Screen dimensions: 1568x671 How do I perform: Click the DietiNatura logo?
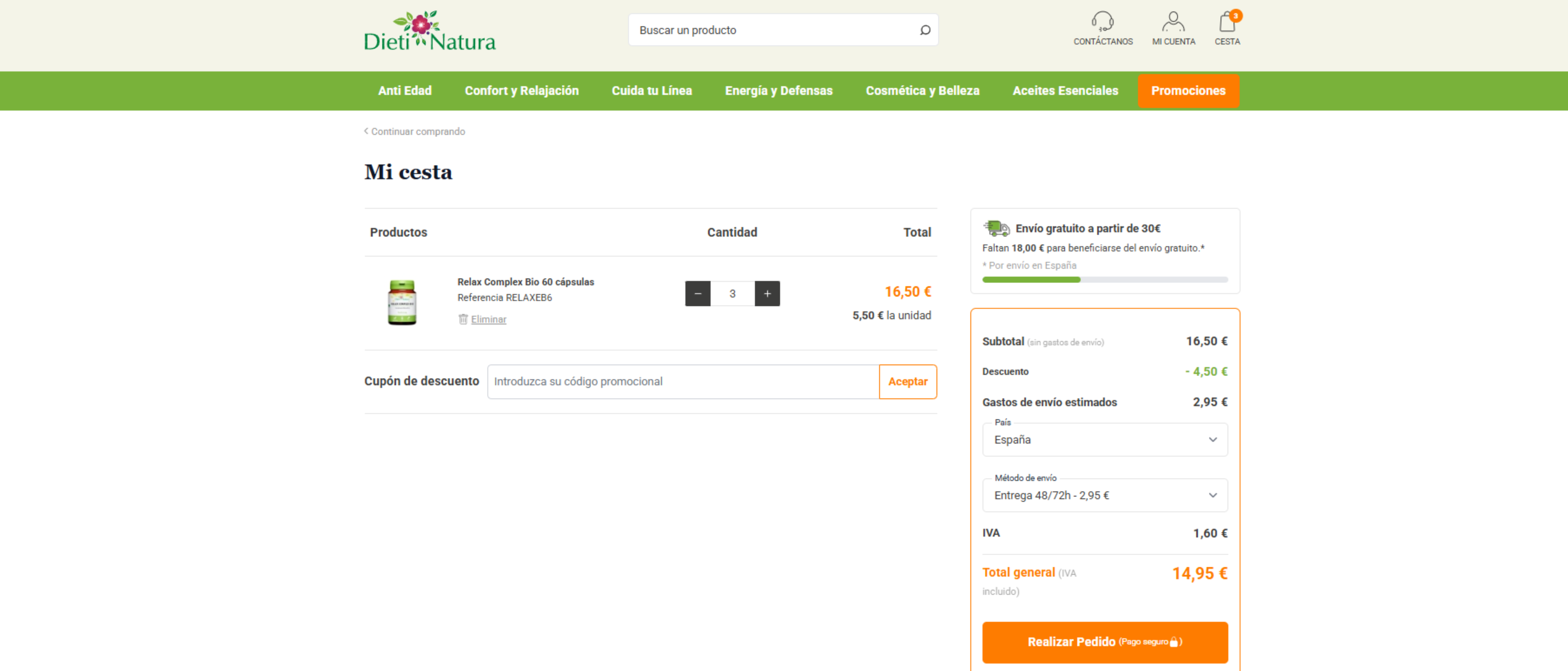click(430, 30)
